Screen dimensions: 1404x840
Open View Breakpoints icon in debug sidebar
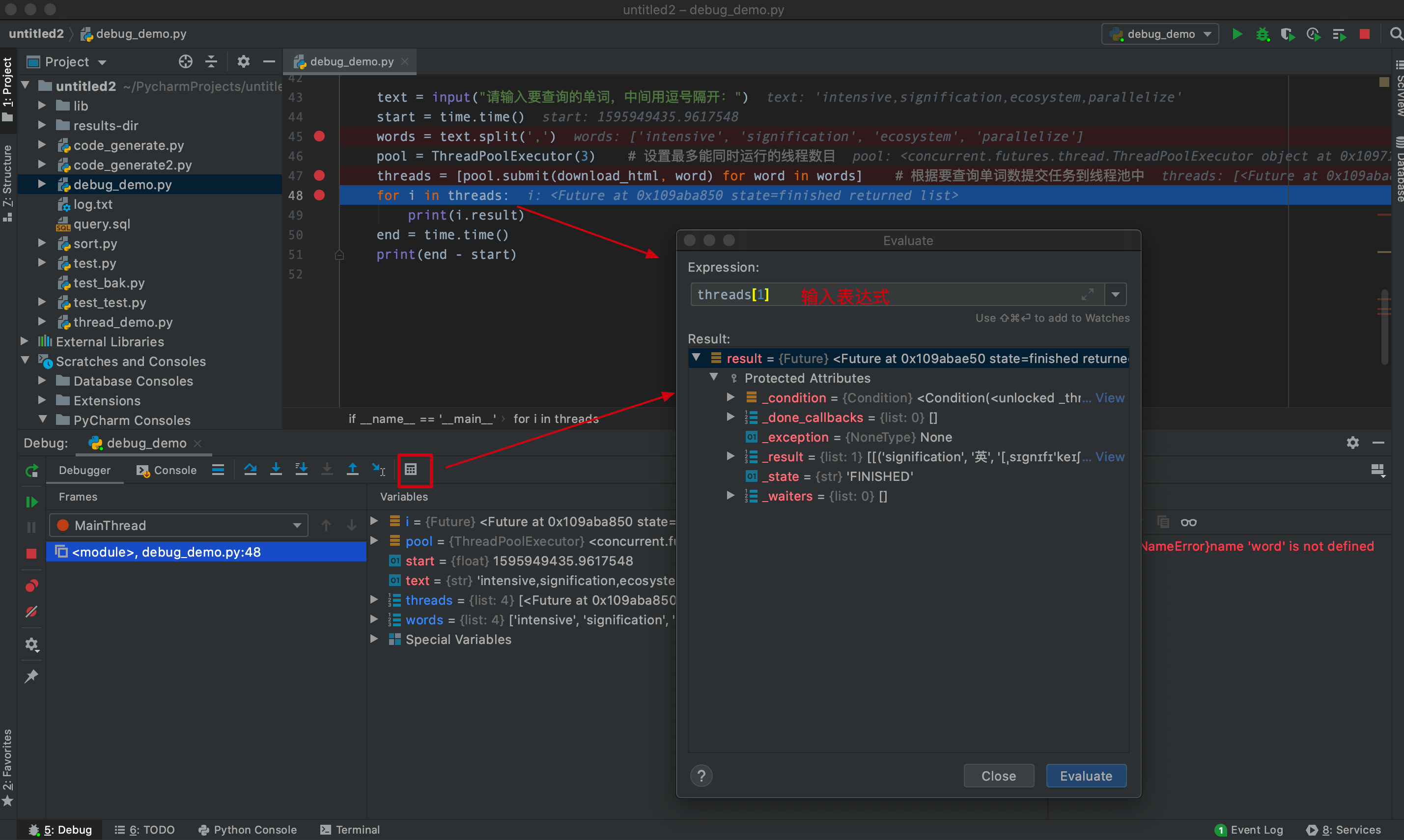click(x=32, y=585)
